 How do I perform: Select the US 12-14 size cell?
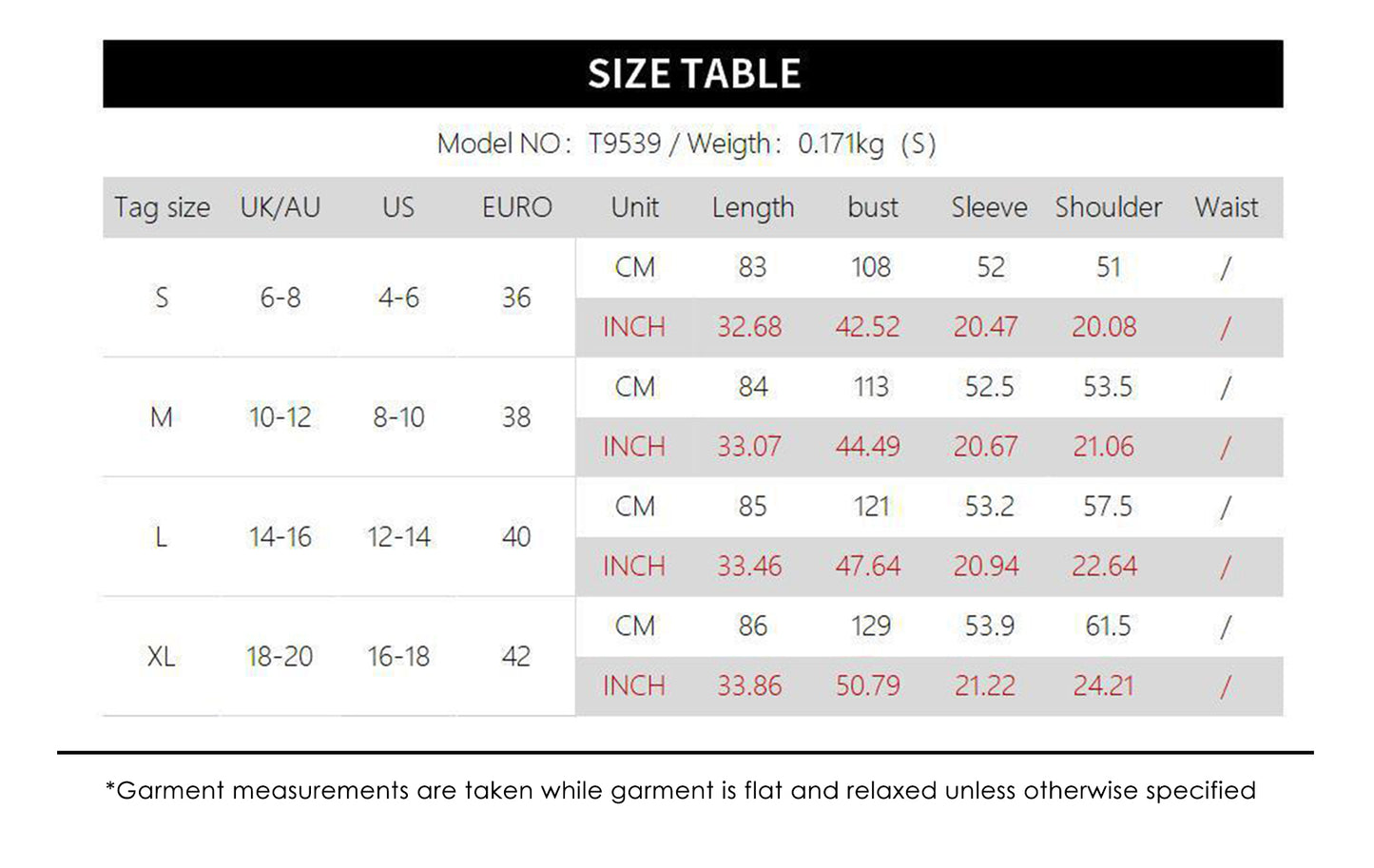click(398, 537)
